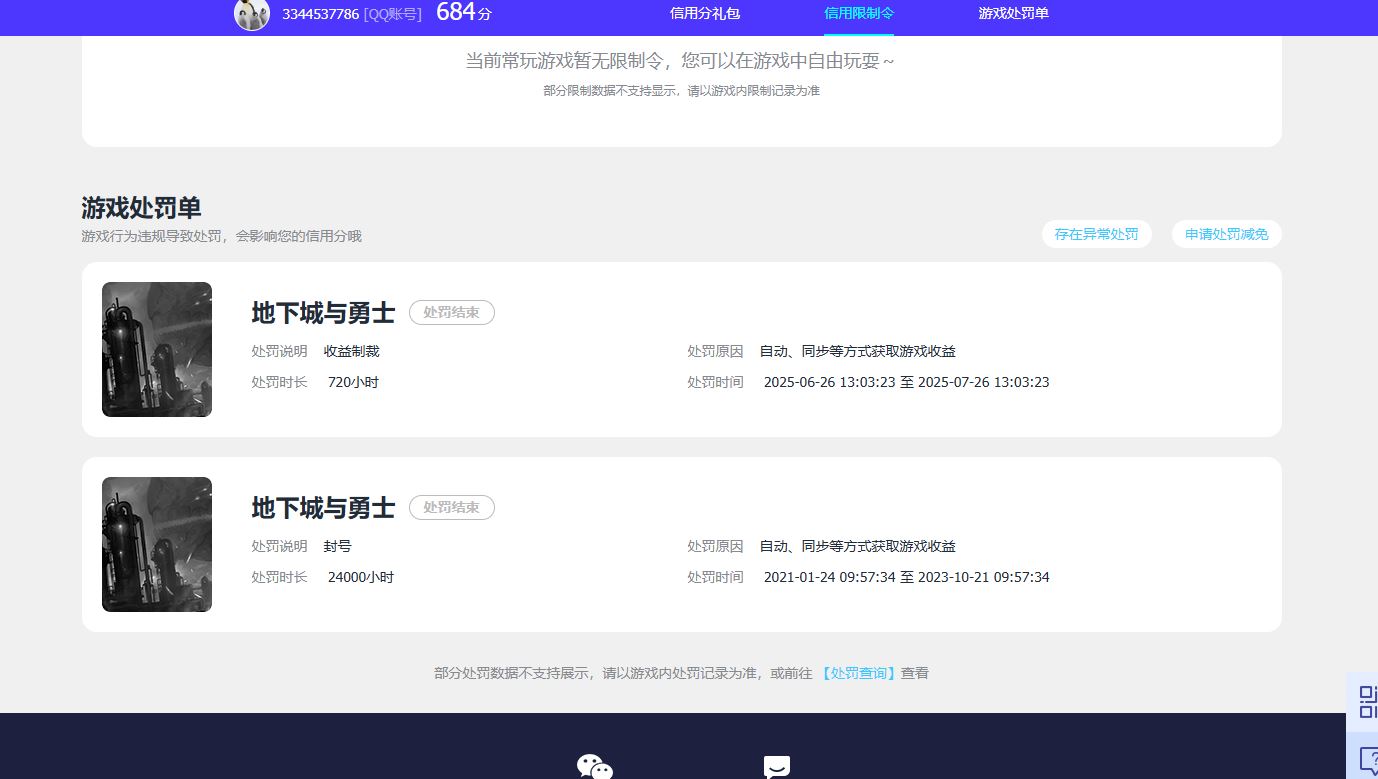Image resolution: width=1378 pixels, height=779 pixels.
Task: Click the 申请处罚减免 button
Action: [x=1226, y=233]
